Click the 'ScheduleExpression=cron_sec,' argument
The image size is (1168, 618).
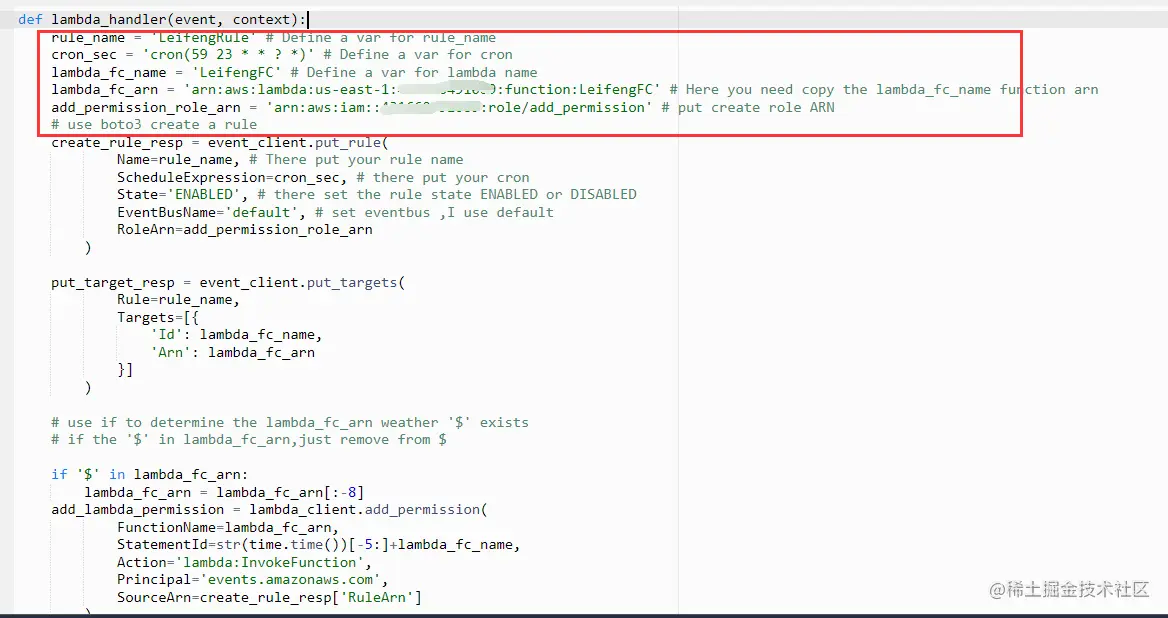(232, 177)
